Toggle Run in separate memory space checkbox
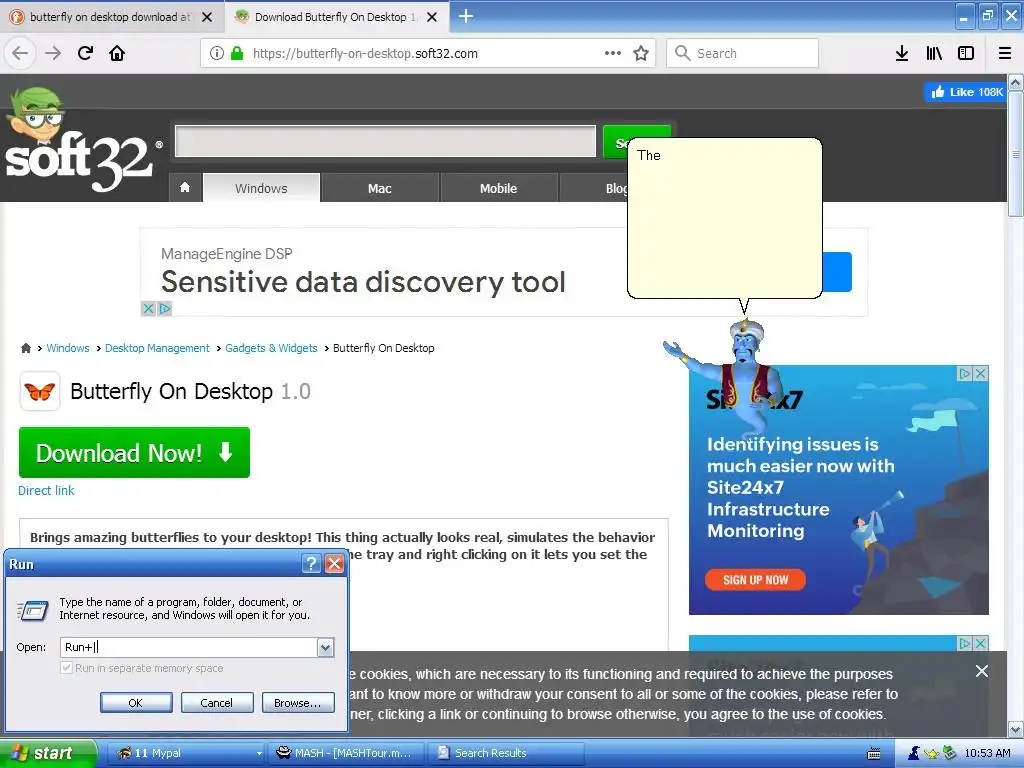The width and height of the screenshot is (1024, 768). (66, 667)
